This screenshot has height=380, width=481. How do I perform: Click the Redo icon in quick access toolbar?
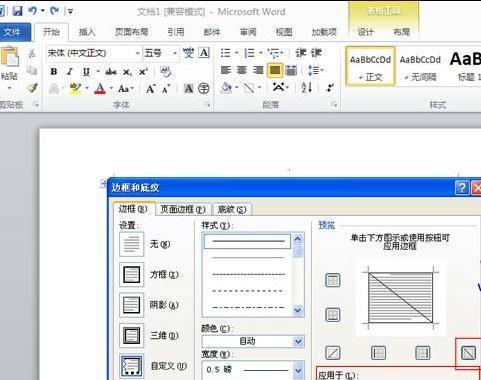click(x=54, y=11)
